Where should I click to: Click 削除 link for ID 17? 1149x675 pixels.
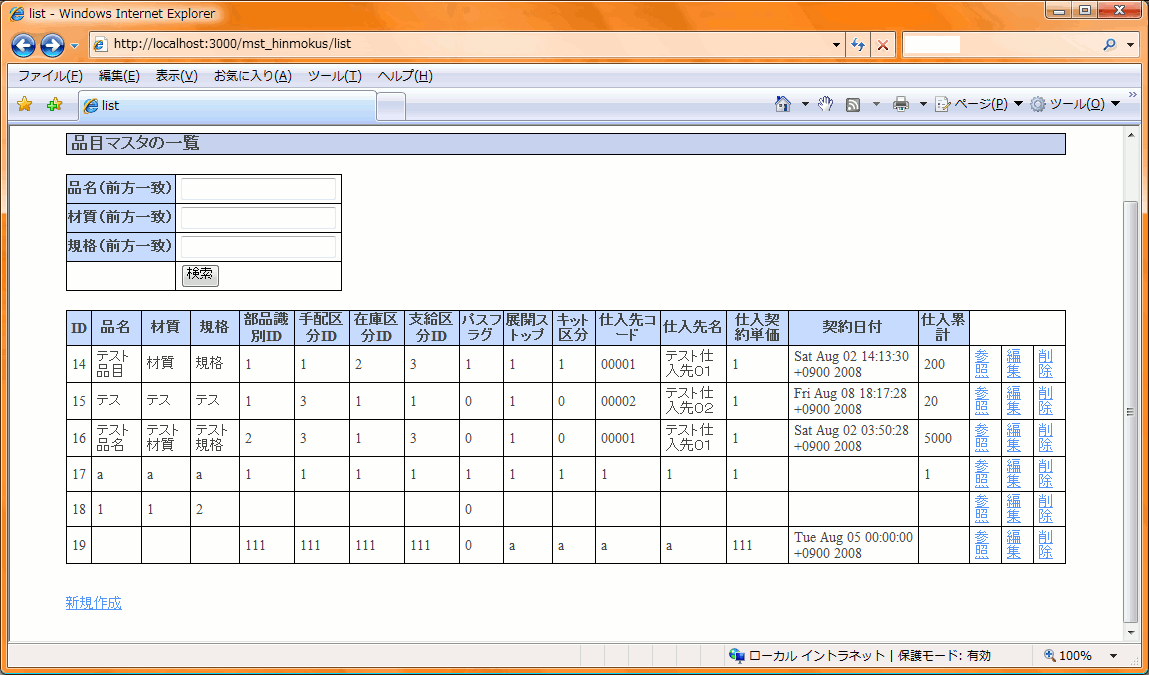(1046, 473)
